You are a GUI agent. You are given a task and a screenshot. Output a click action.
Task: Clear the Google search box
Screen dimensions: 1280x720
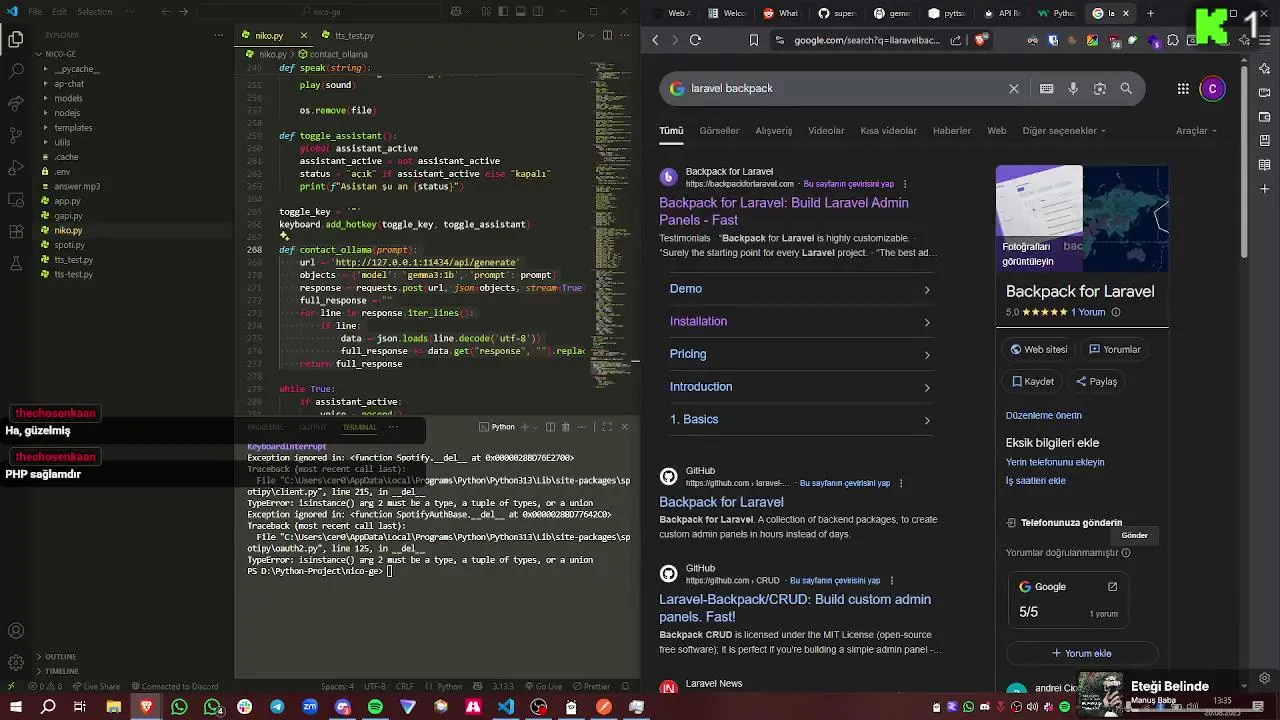pos(1013,88)
